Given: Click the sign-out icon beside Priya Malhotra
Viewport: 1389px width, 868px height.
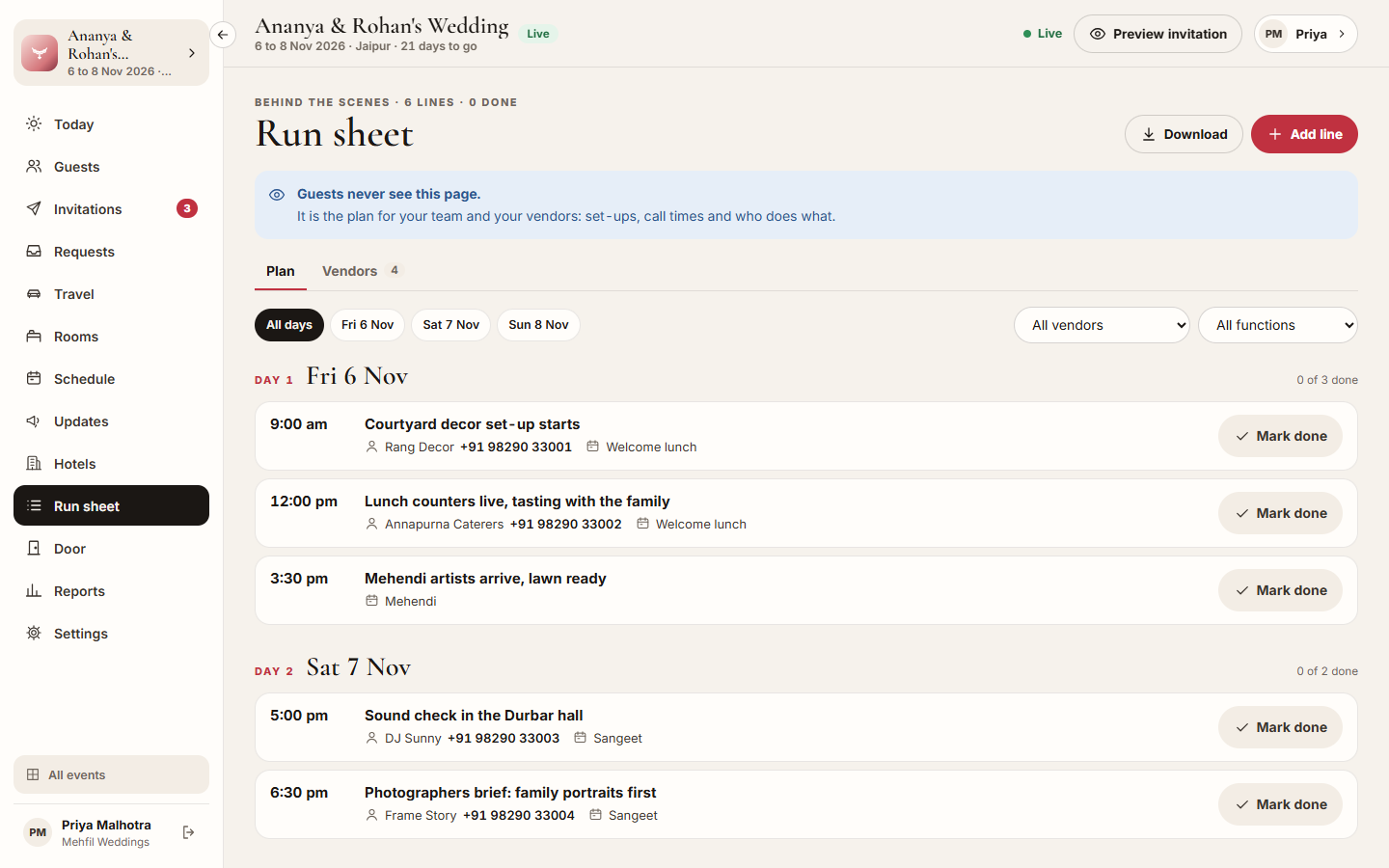Looking at the screenshot, I should pos(189,832).
